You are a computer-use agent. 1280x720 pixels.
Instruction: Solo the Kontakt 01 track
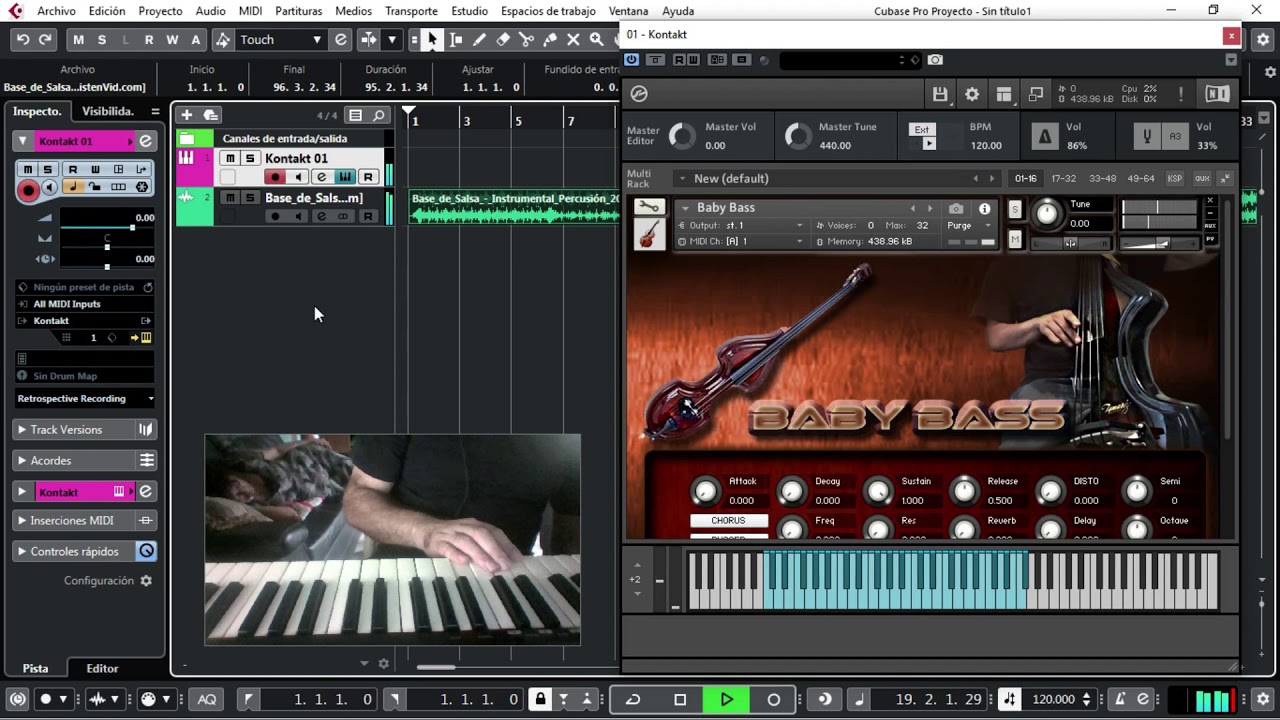pyautogui.click(x=250, y=158)
